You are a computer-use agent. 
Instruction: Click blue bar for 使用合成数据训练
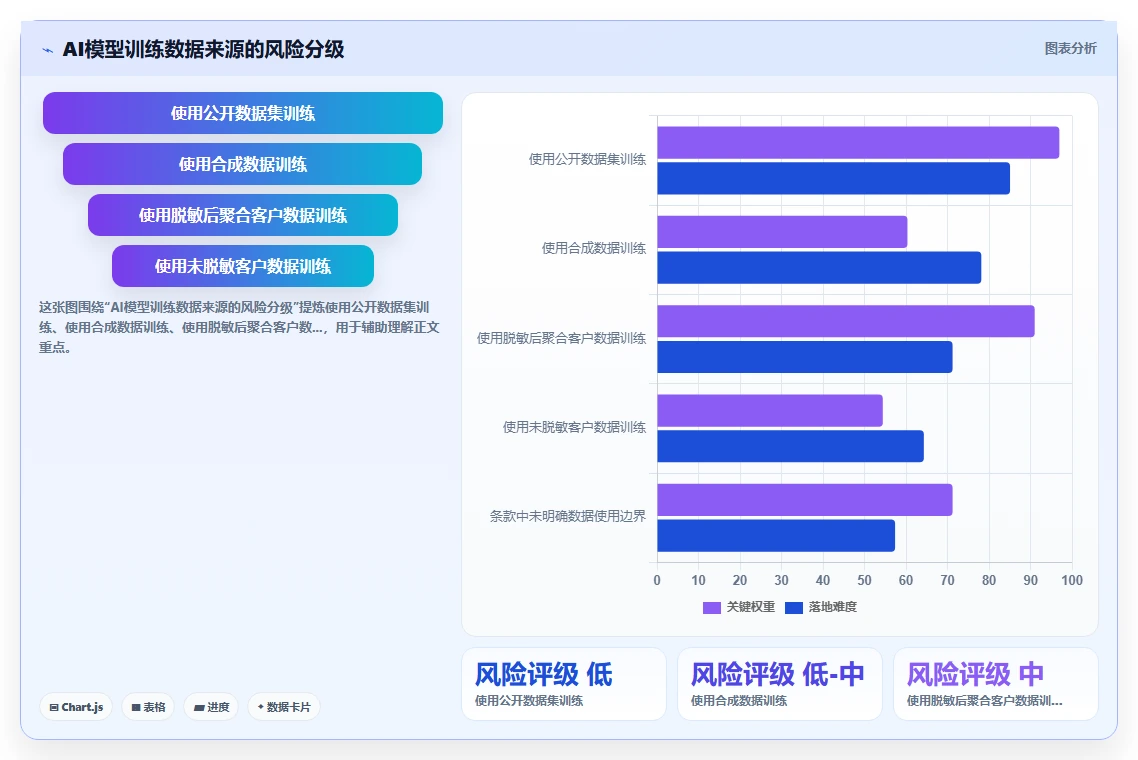point(819,268)
